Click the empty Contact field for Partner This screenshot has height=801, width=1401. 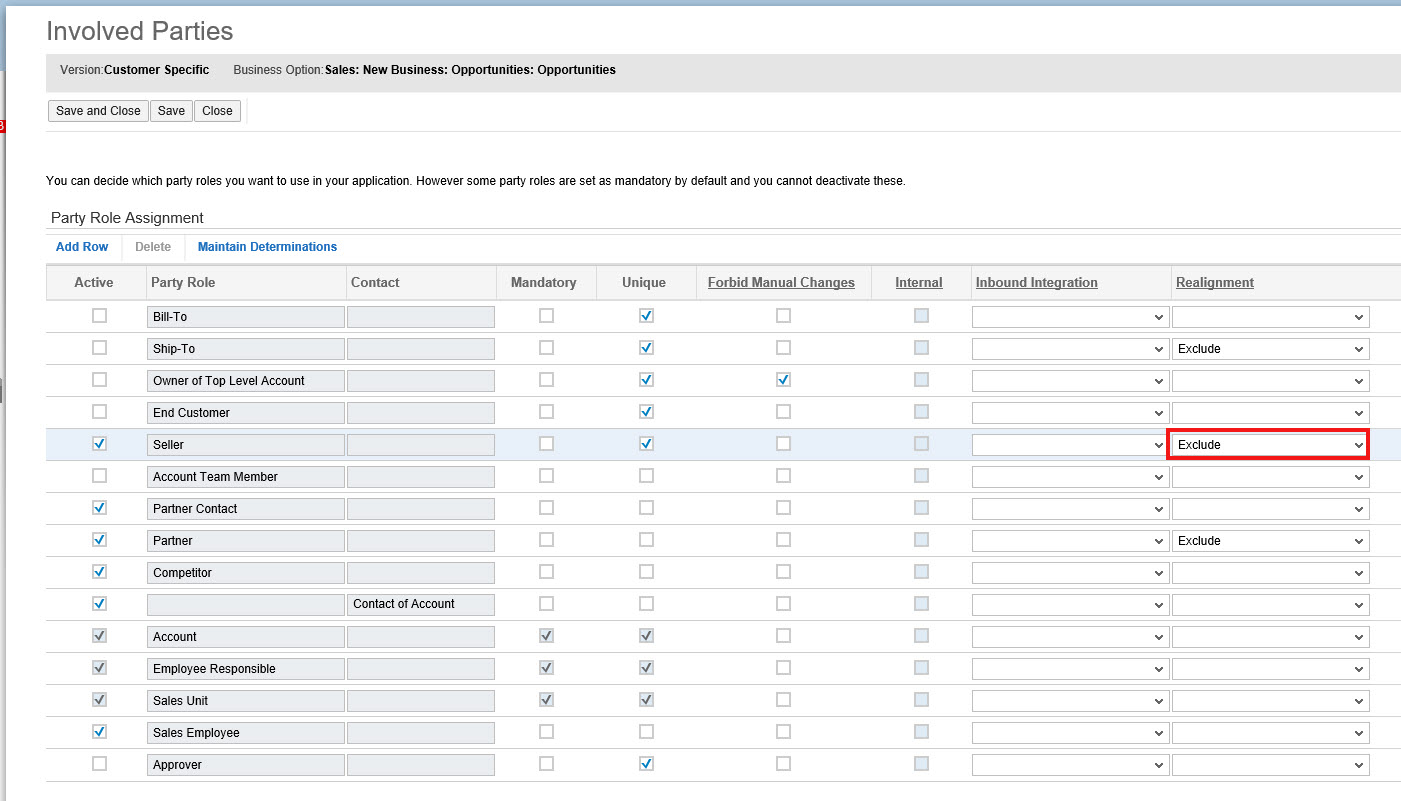(x=421, y=541)
